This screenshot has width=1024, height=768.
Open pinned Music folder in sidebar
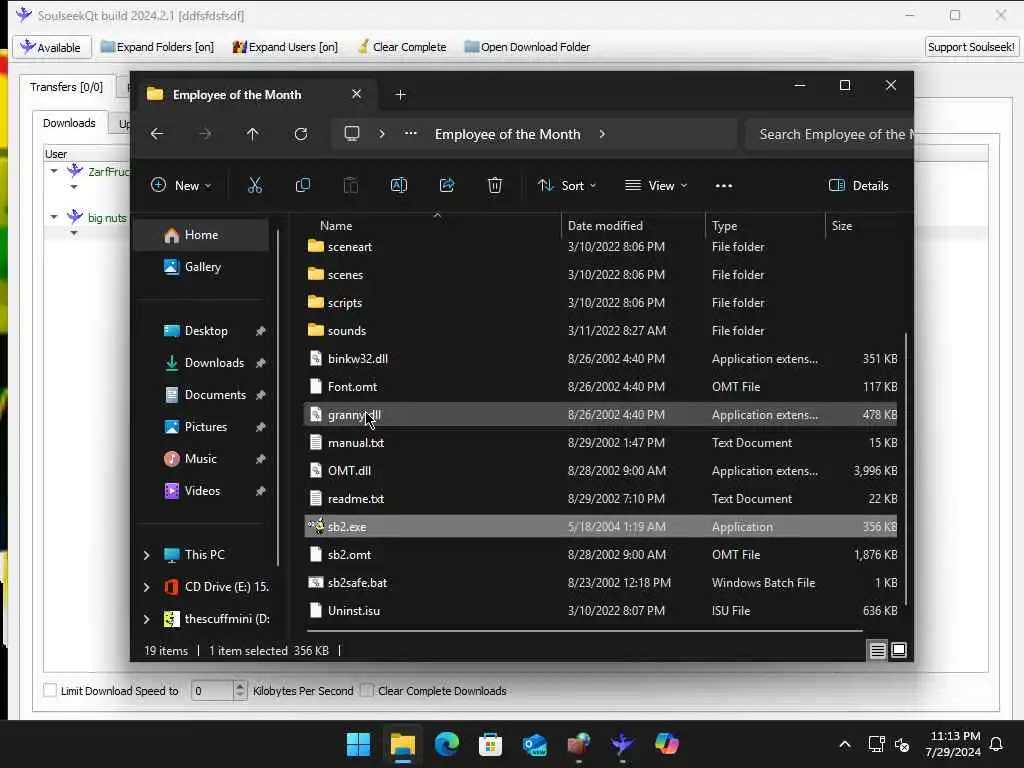click(x=201, y=458)
